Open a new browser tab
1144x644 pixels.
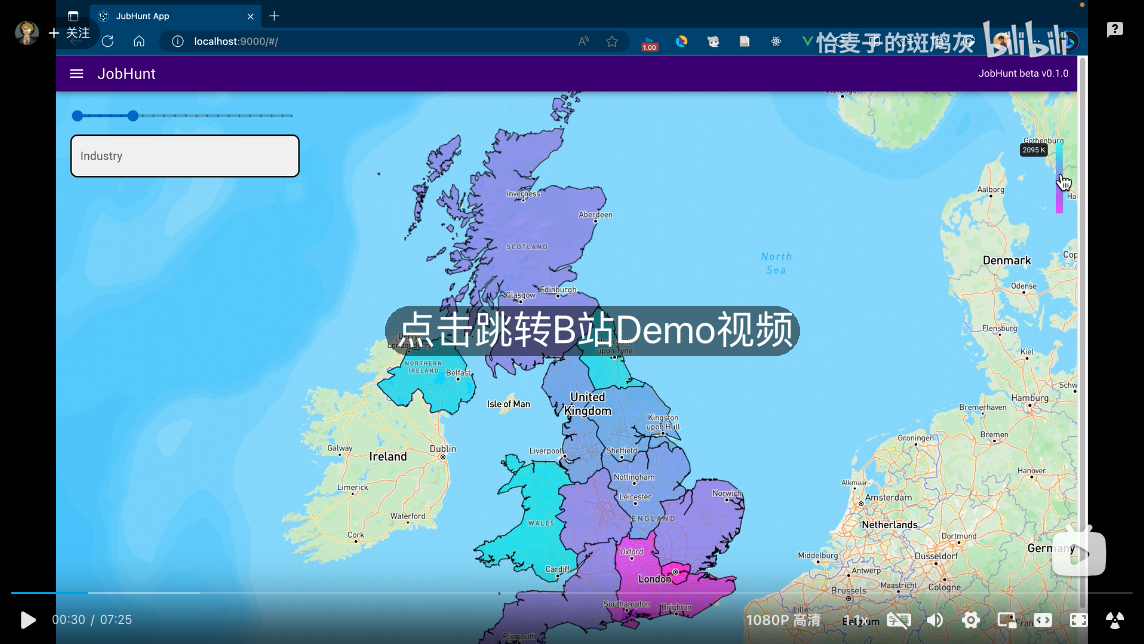274,16
